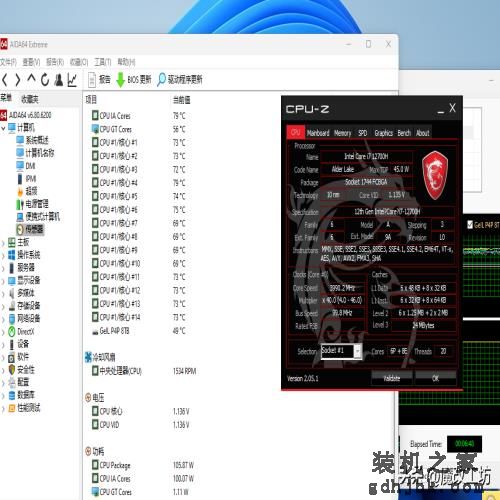
Task: Select the 设备 tree item
Action: (19, 344)
